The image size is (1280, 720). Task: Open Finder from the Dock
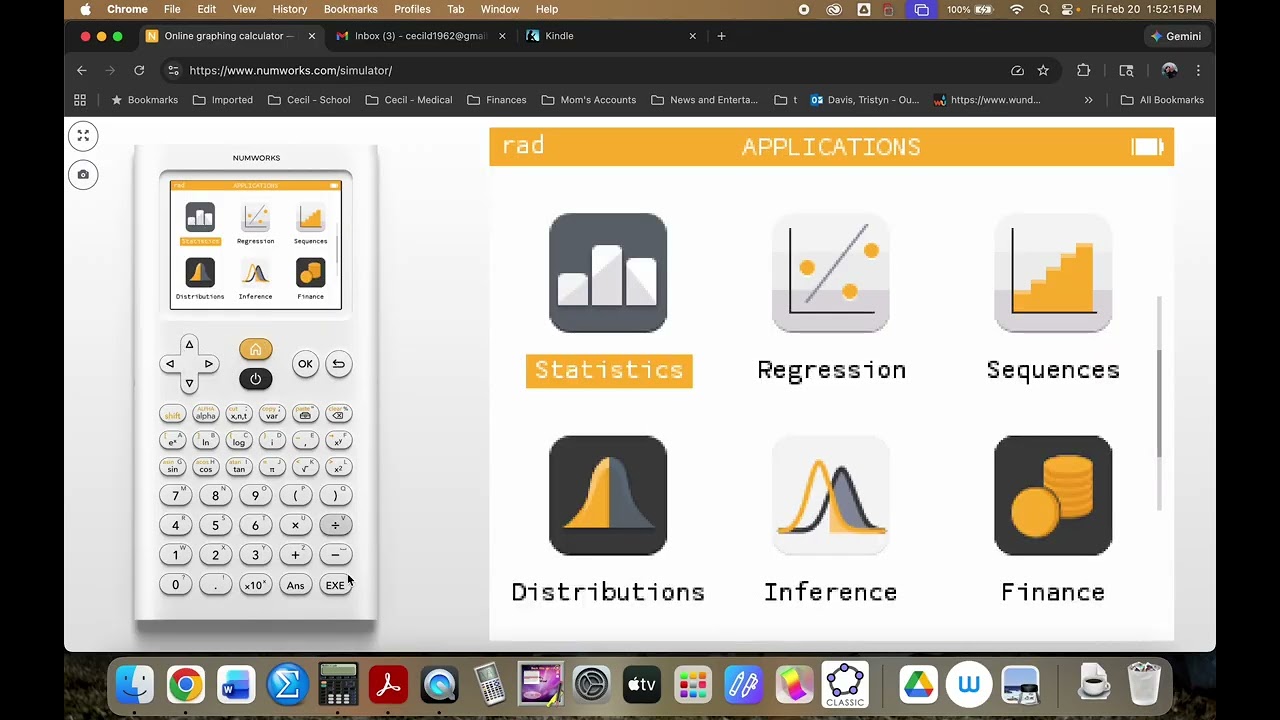click(x=134, y=685)
